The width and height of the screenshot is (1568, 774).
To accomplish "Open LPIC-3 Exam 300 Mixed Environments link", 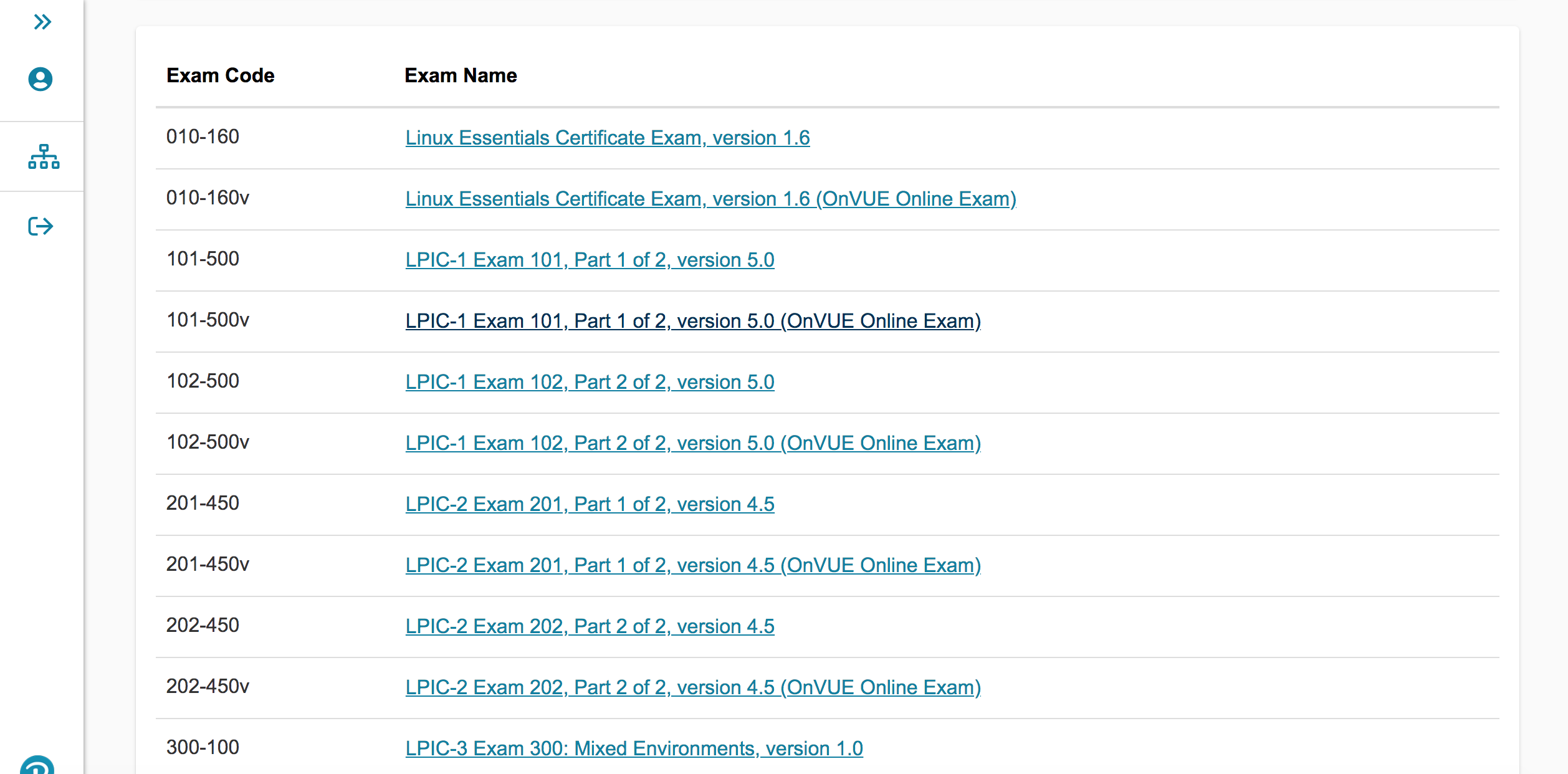I will [634, 748].
